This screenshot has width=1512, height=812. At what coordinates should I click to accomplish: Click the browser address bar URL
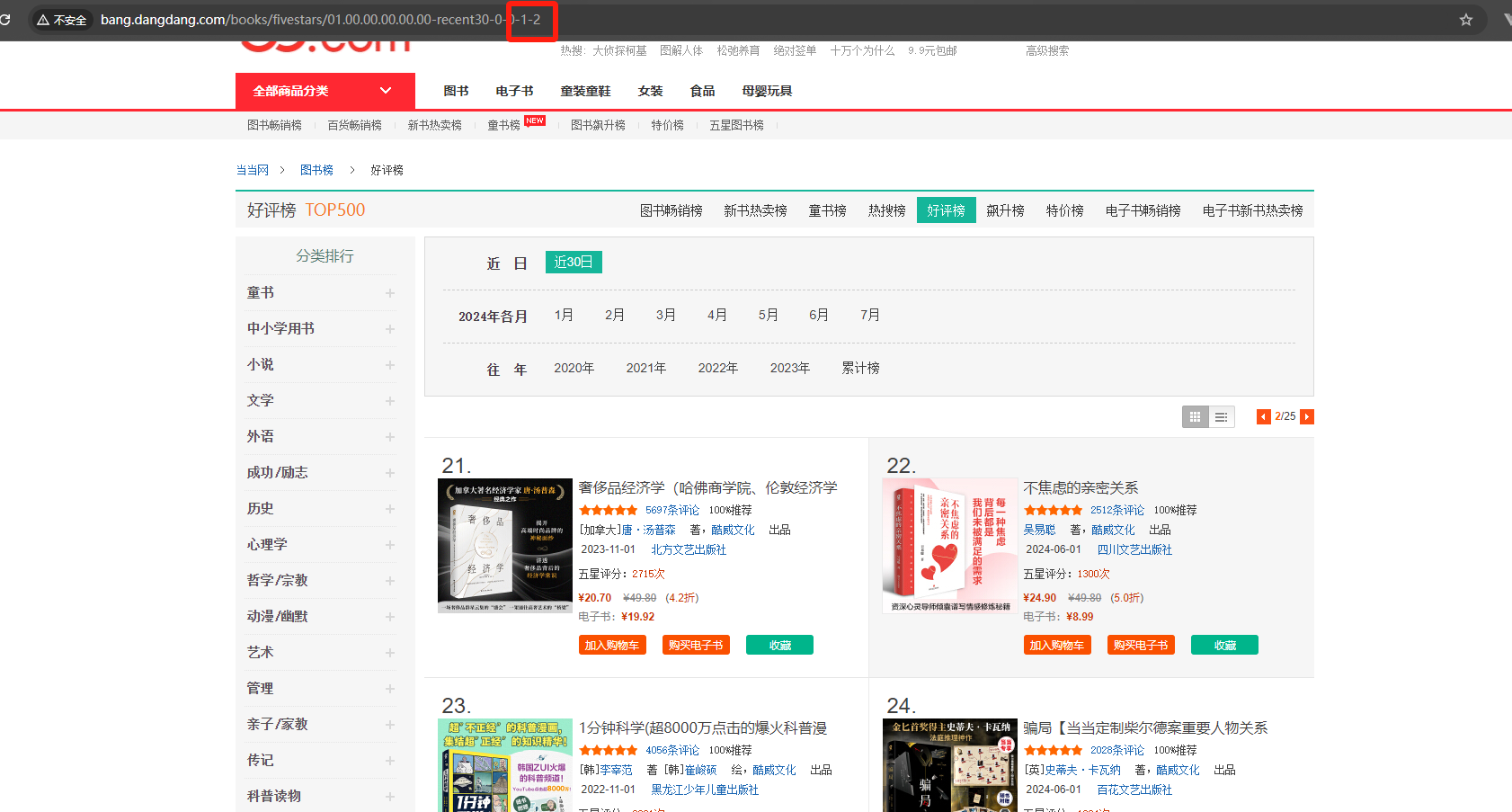321,20
